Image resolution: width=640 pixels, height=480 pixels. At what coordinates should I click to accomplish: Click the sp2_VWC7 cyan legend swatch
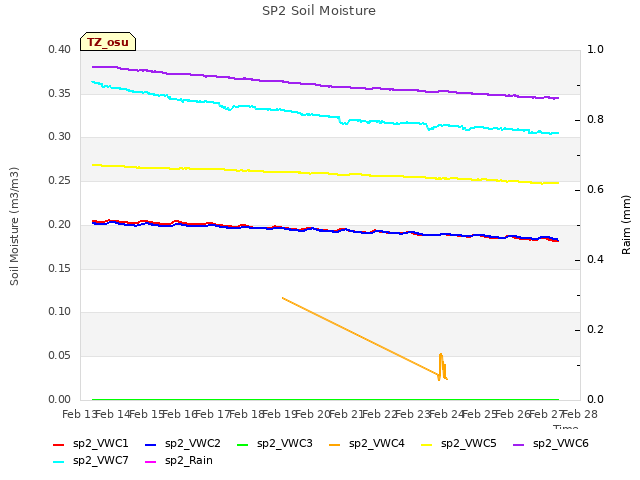click(59, 462)
